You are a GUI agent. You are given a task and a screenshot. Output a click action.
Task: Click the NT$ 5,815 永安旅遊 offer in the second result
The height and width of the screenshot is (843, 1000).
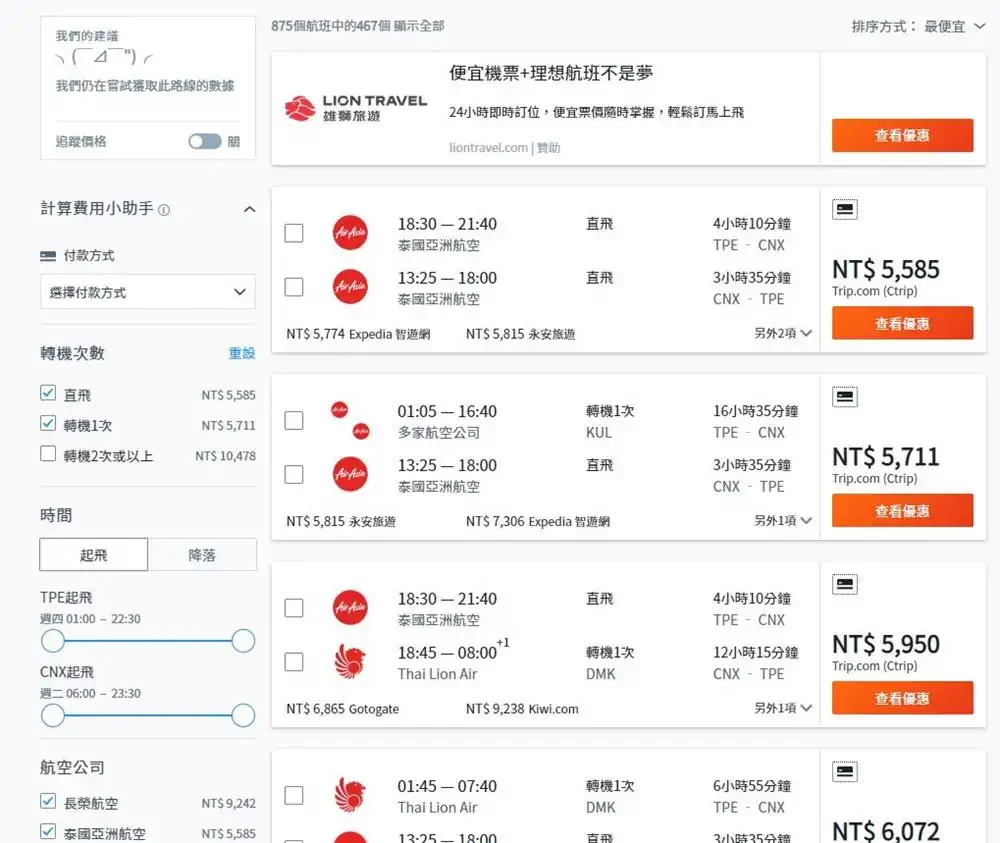pos(341,522)
